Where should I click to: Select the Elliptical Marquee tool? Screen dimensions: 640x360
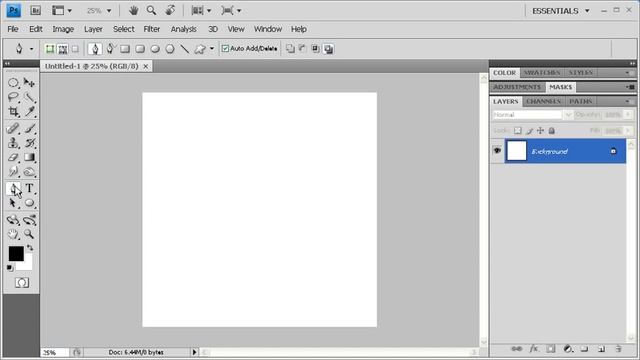[x=13, y=82]
